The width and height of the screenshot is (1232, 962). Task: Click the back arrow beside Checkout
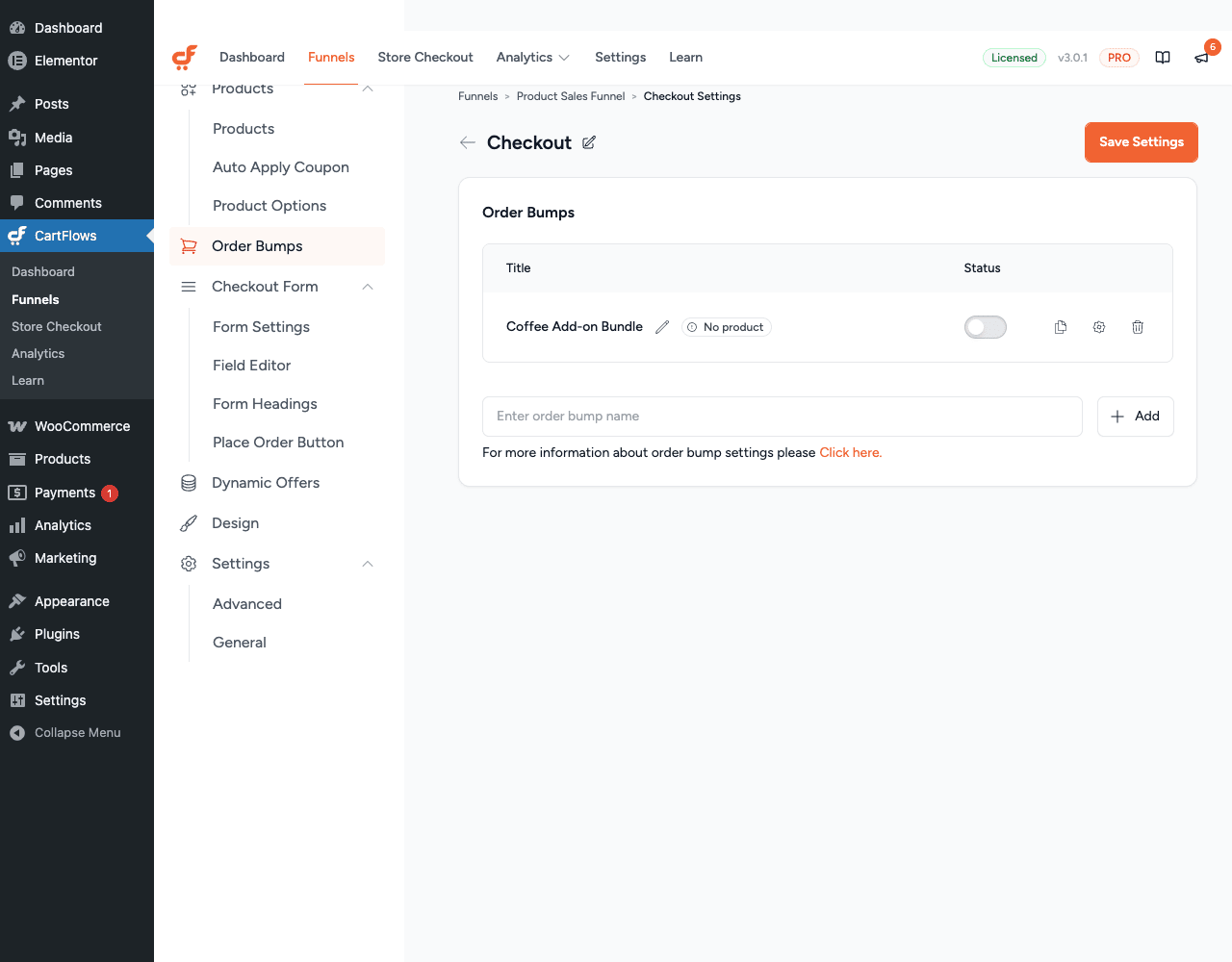(468, 142)
